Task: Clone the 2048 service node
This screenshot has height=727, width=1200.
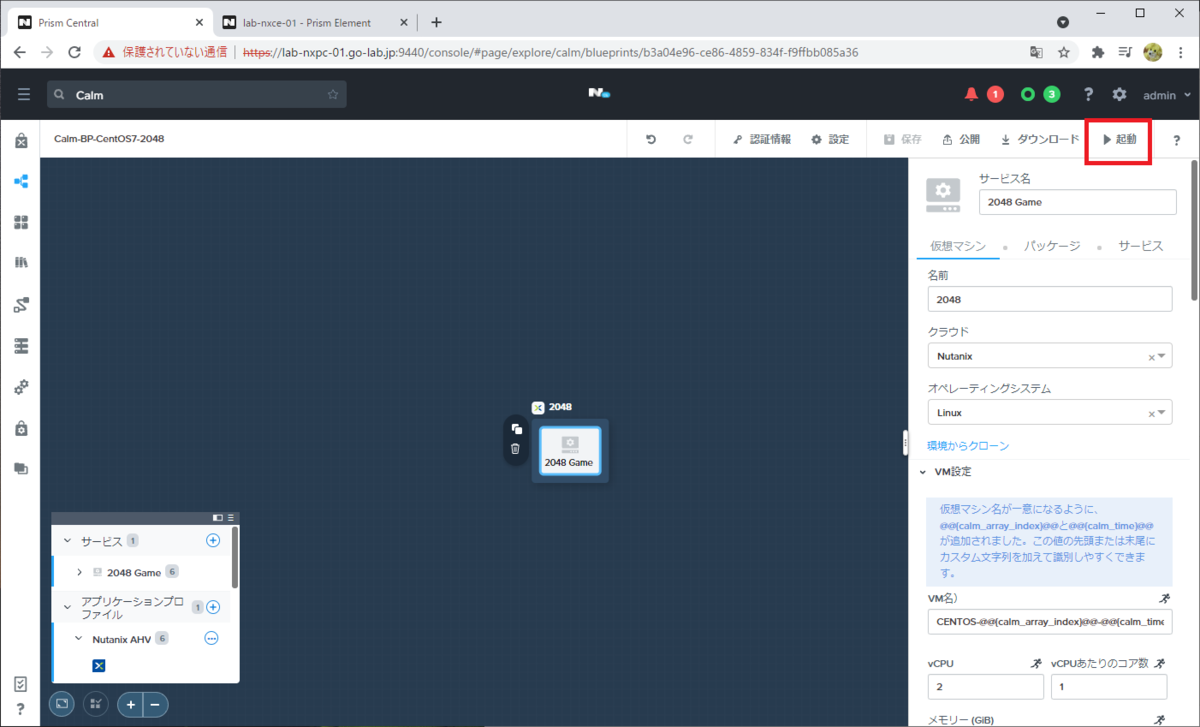Action: point(516,429)
